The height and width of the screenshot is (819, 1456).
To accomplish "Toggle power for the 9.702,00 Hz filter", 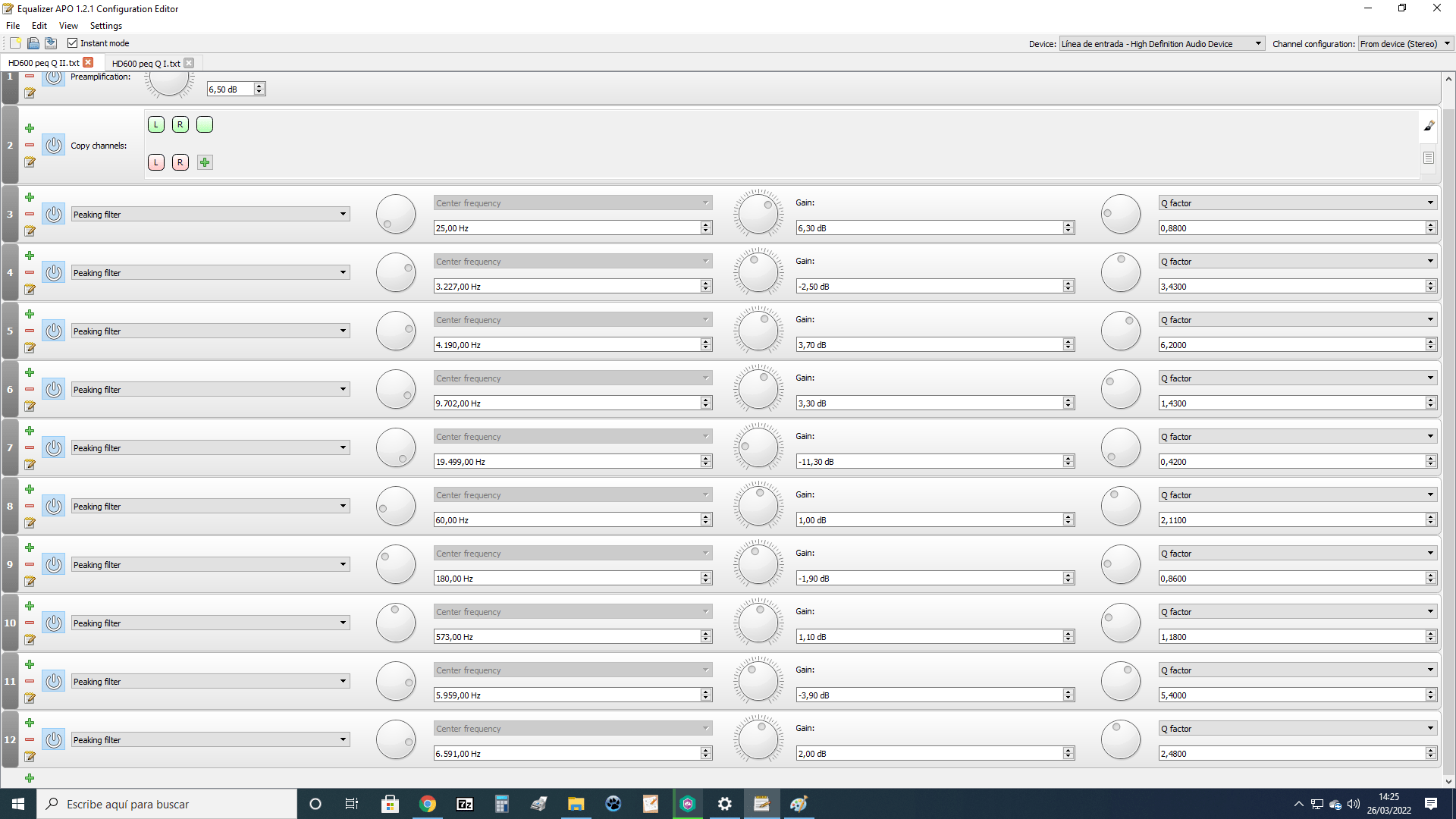I will tap(53, 390).
